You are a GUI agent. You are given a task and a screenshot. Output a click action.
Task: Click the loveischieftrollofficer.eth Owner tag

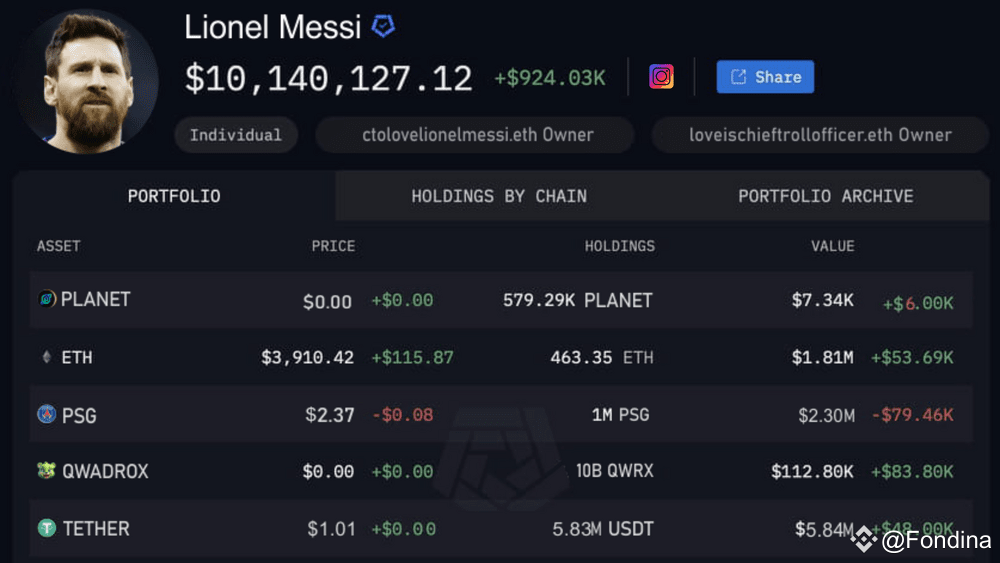pyautogui.click(x=820, y=135)
